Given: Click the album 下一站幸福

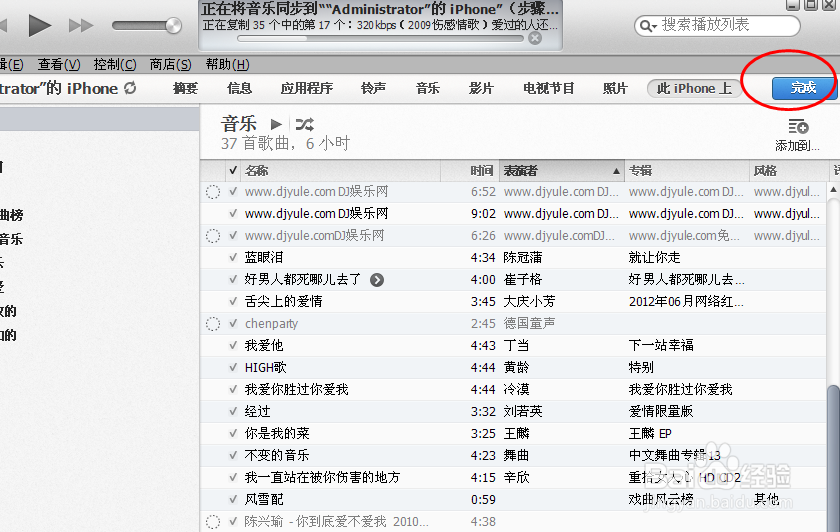Looking at the screenshot, I should [661, 345].
